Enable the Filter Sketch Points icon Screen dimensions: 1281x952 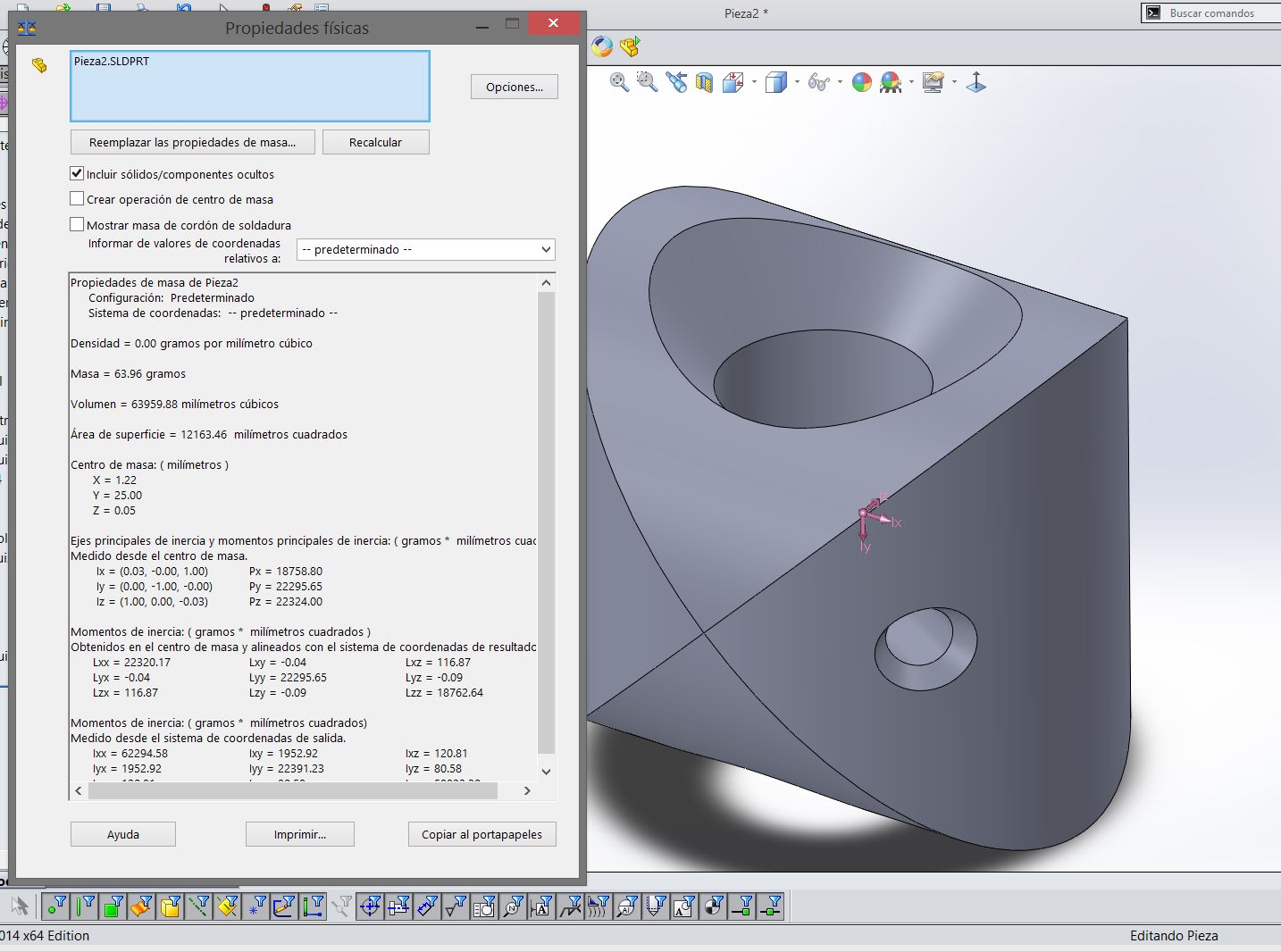255,906
